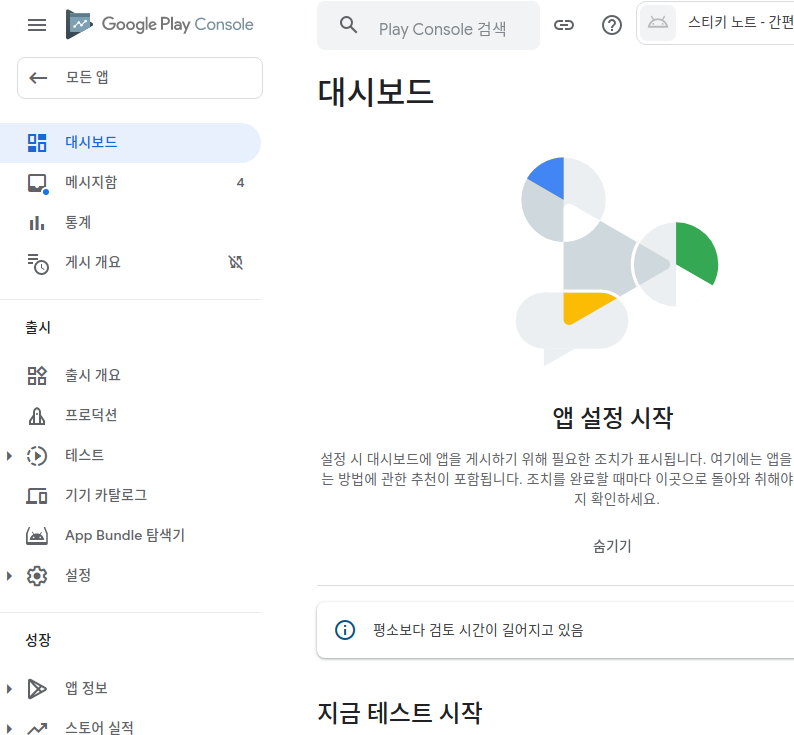Click 숨기기 to hide setup section
794x735 pixels.
pyautogui.click(x=612, y=547)
